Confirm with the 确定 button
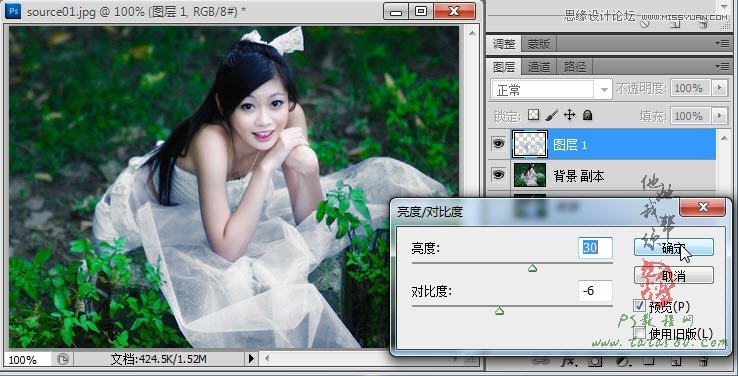This screenshot has width=738, height=376. pyautogui.click(x=674, y=248)
